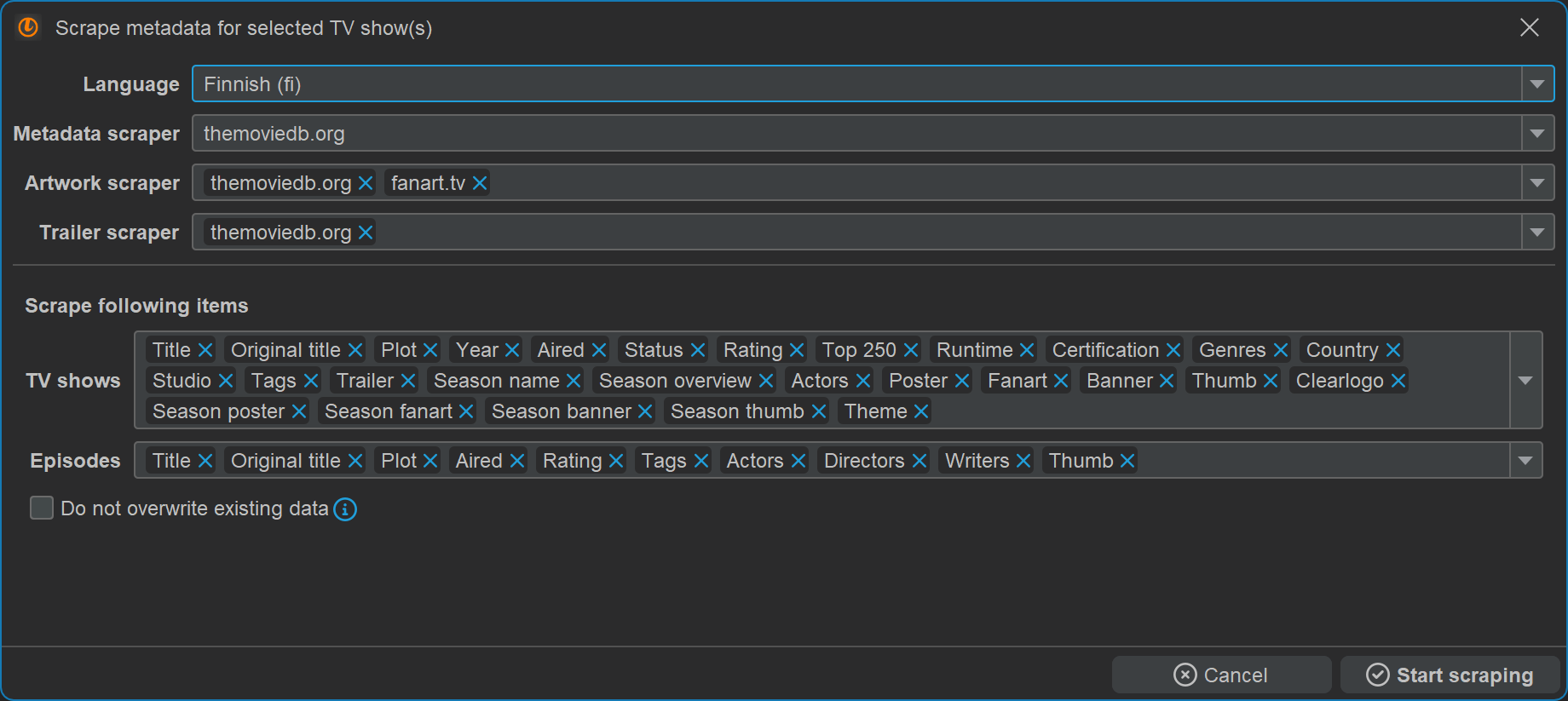Remove Clearlogo tag from TV shows
Screen dimensions: 1568x701
coord(1398,381)
